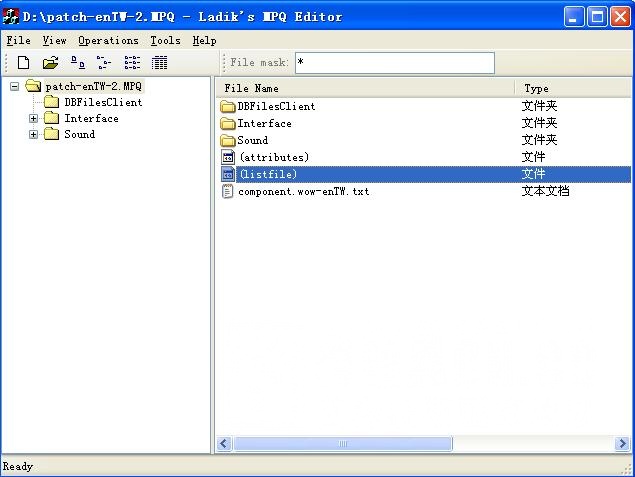Click the Interface folder icon in file list

tap(228, 124)
